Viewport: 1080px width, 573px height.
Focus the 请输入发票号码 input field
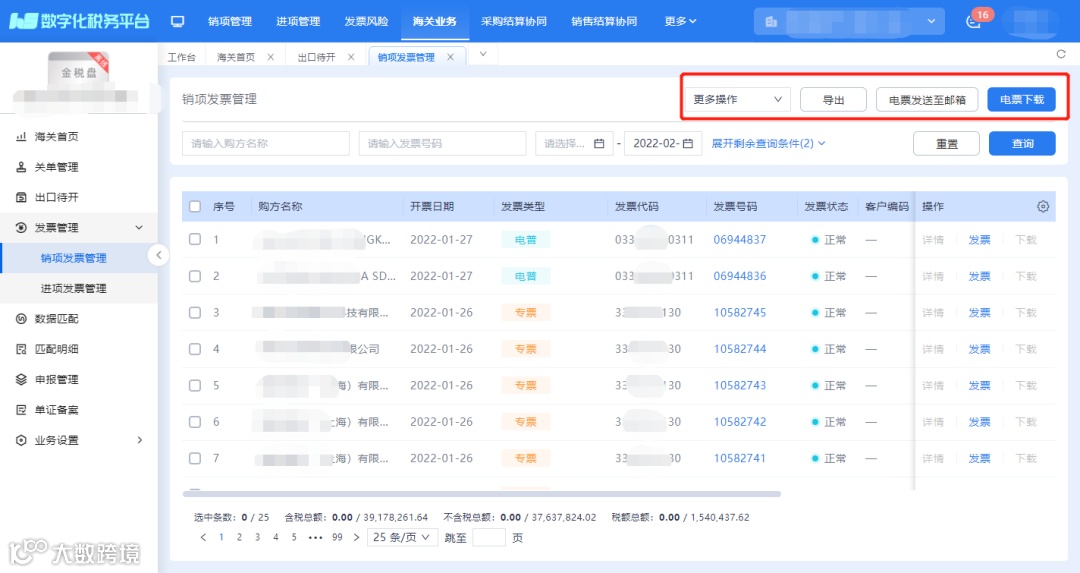(x=442, y=143)
